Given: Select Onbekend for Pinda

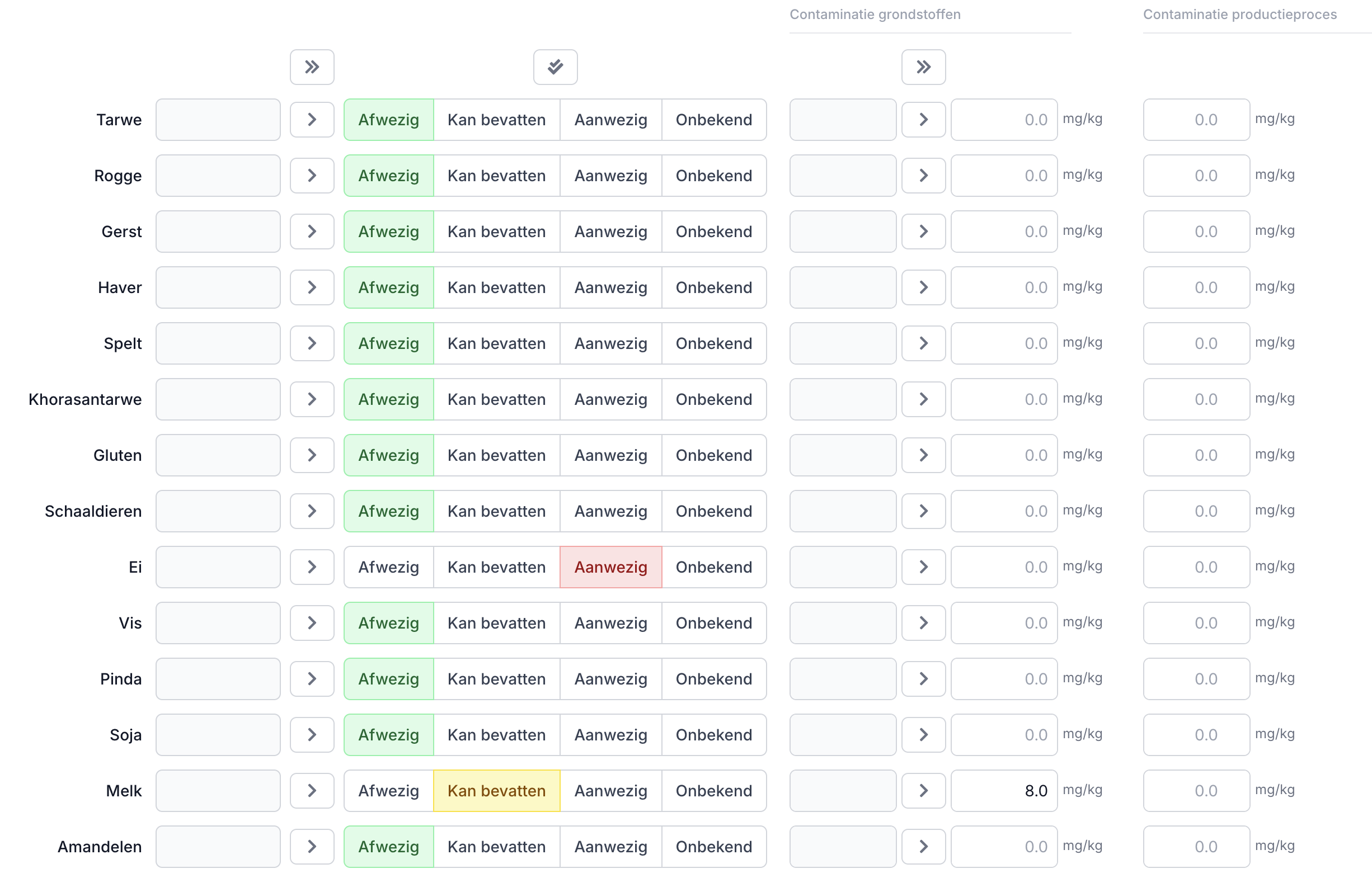Looking at the screenshot, I should coord(713,678).
